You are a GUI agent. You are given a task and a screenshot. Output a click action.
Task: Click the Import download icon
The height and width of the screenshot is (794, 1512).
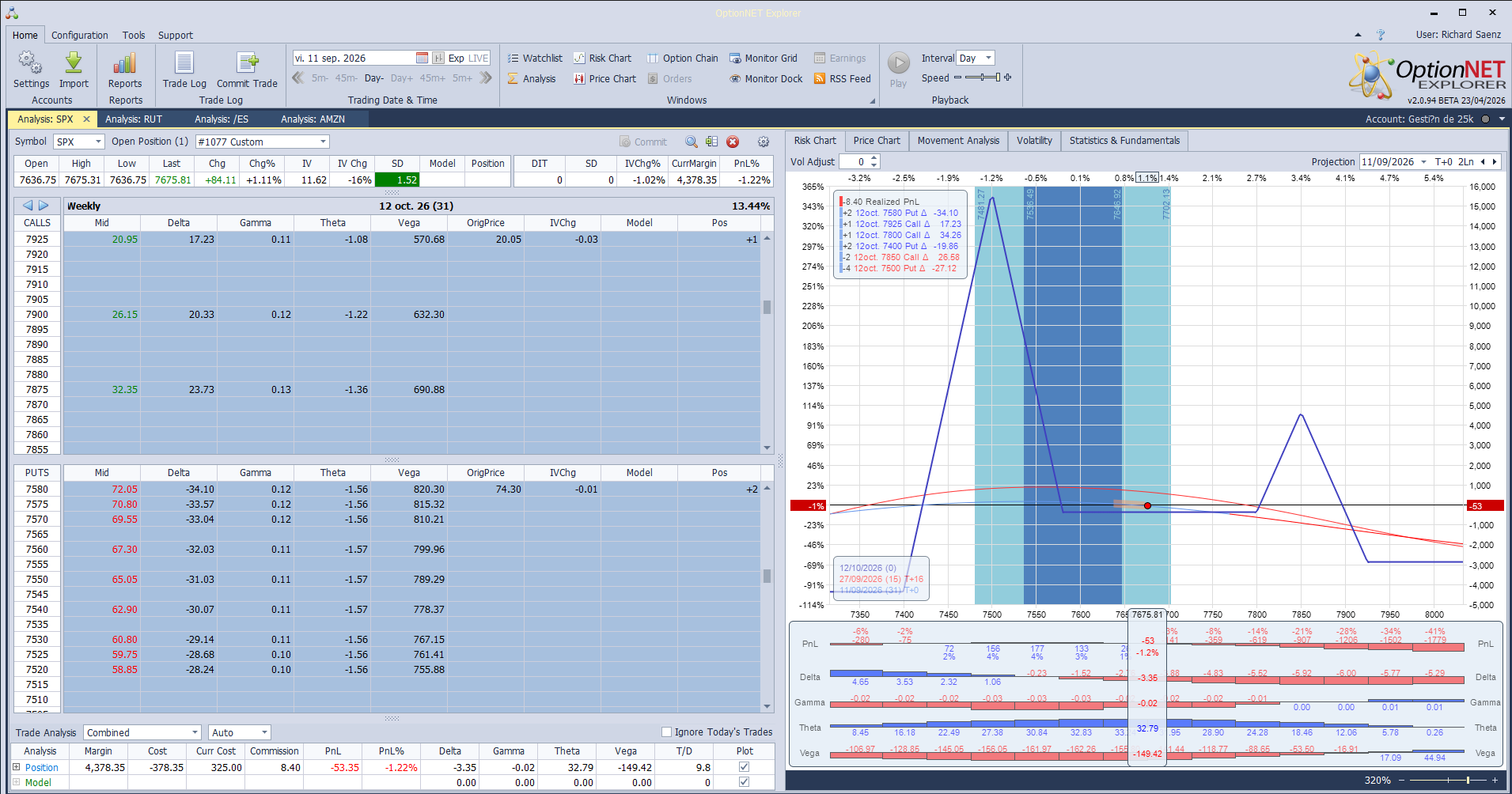click(x=74, y=70)
